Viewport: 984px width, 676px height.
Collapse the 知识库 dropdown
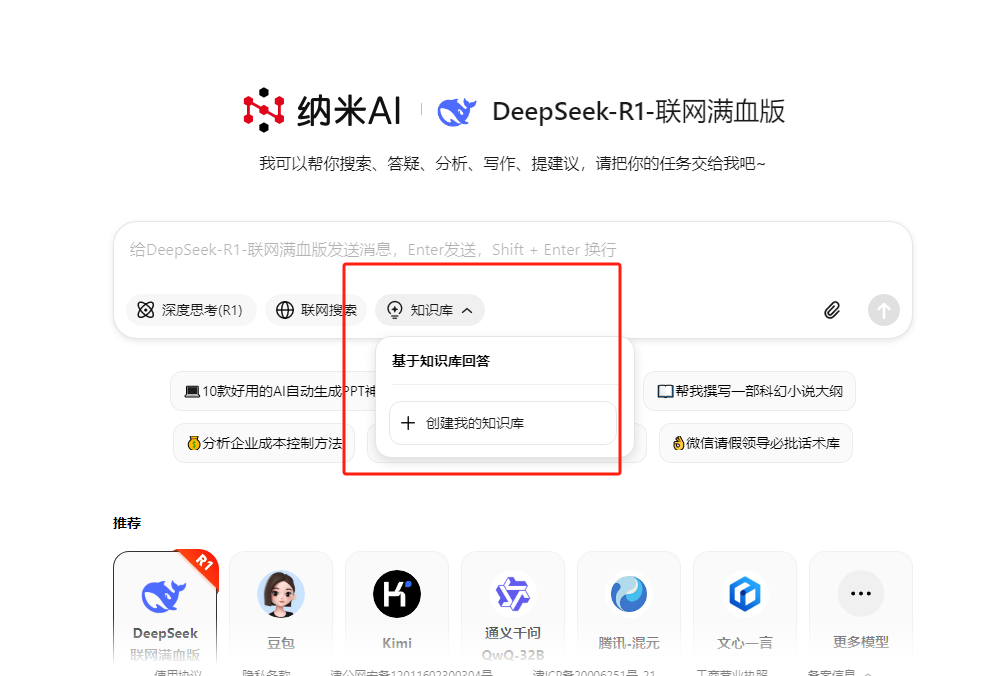tap(430, 310)
